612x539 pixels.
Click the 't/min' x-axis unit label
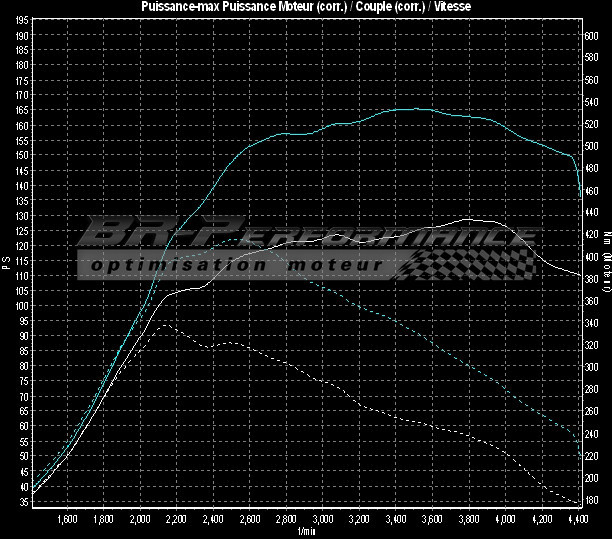[x=305, y=532]
